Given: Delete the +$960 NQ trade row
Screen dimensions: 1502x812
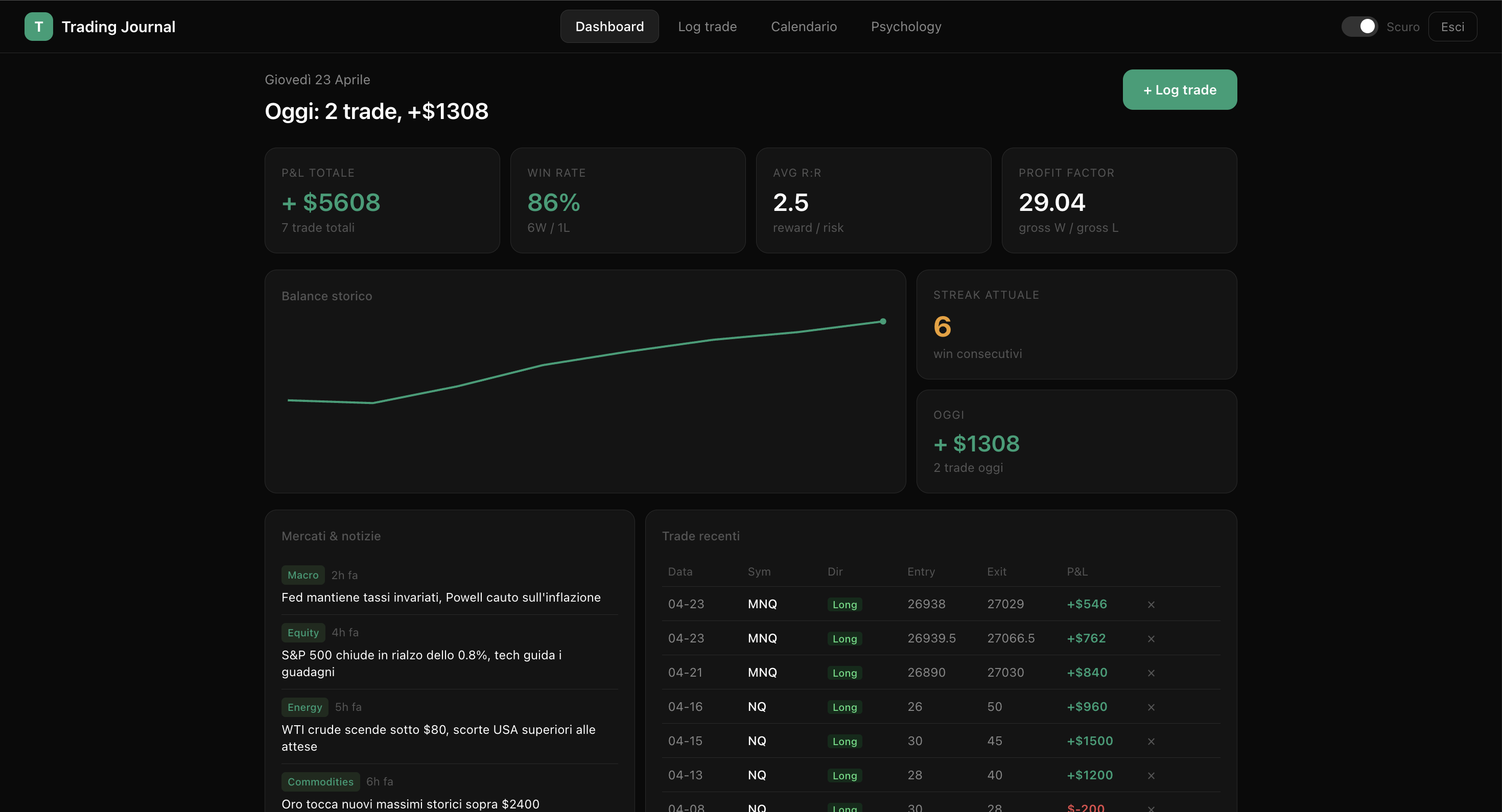Looking at the screenshot, I should click(x=1152, y=706).
